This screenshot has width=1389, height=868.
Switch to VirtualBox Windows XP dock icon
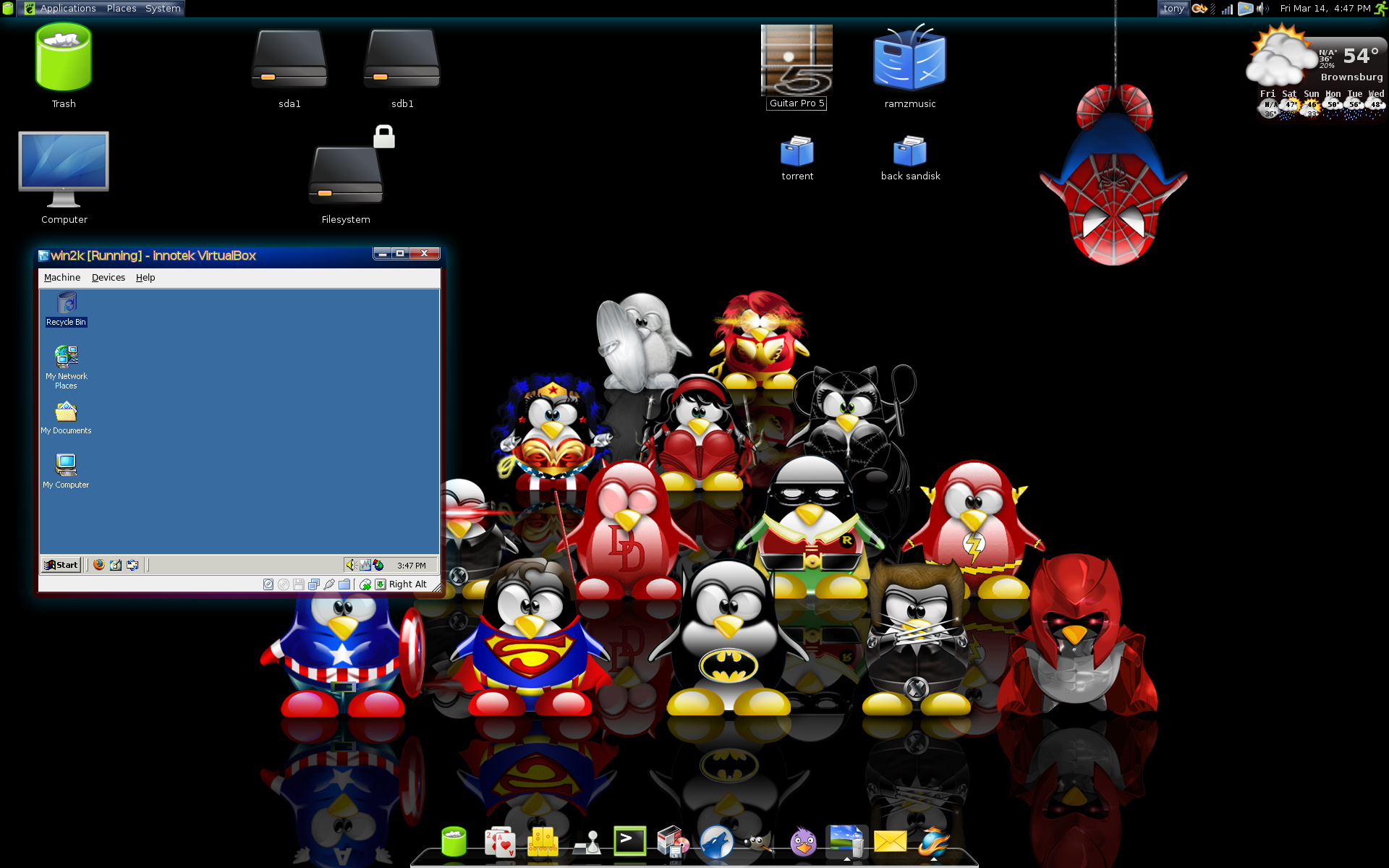pyautogui.click(x=847, y=842)
